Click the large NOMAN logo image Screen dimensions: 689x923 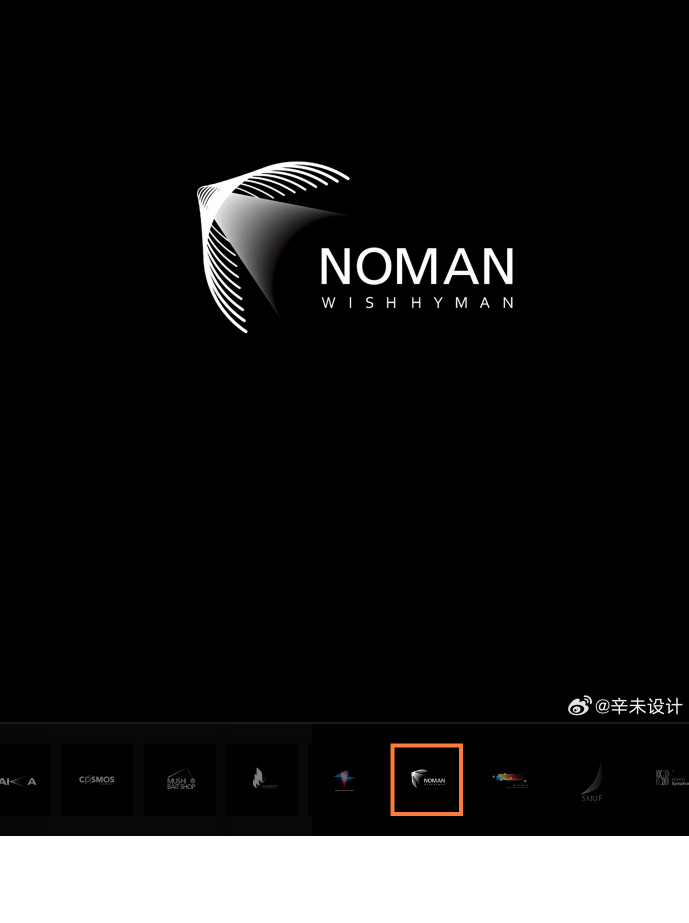coord(355,247)
